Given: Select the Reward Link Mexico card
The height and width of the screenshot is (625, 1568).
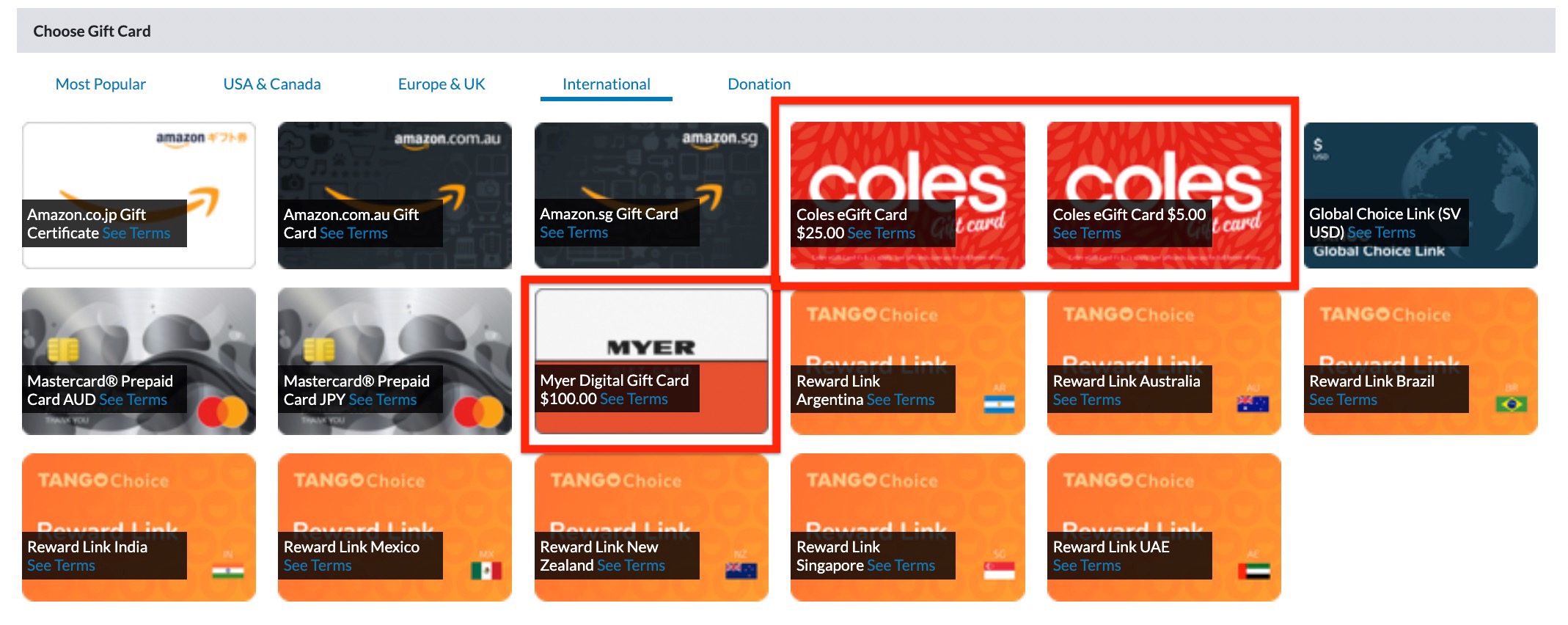Looking at the screenshot, I should [x=395, y=527].
